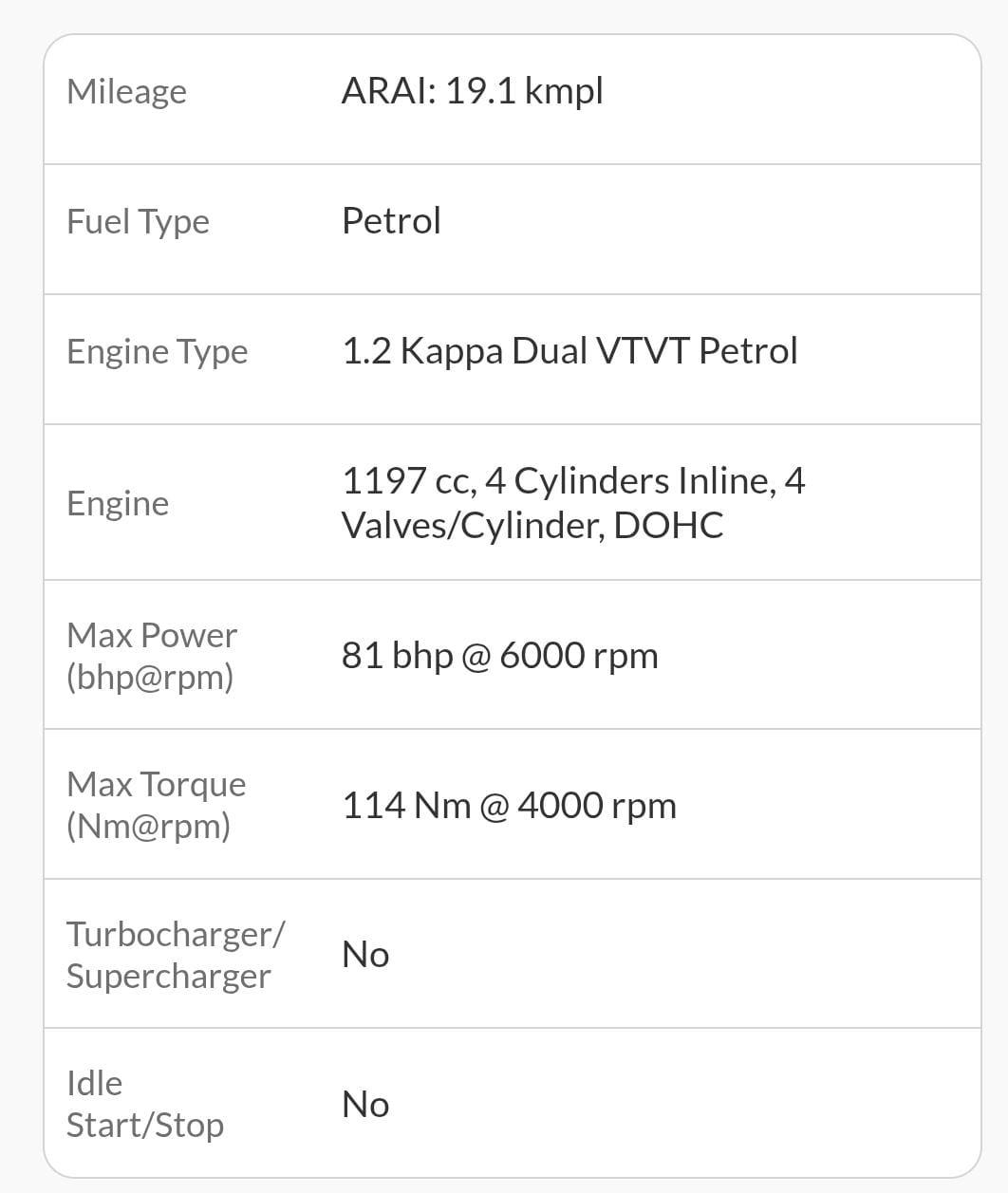Click the Fuel Type label
This screenshot has height=1193, width=1008.
(x=138, y=222)
